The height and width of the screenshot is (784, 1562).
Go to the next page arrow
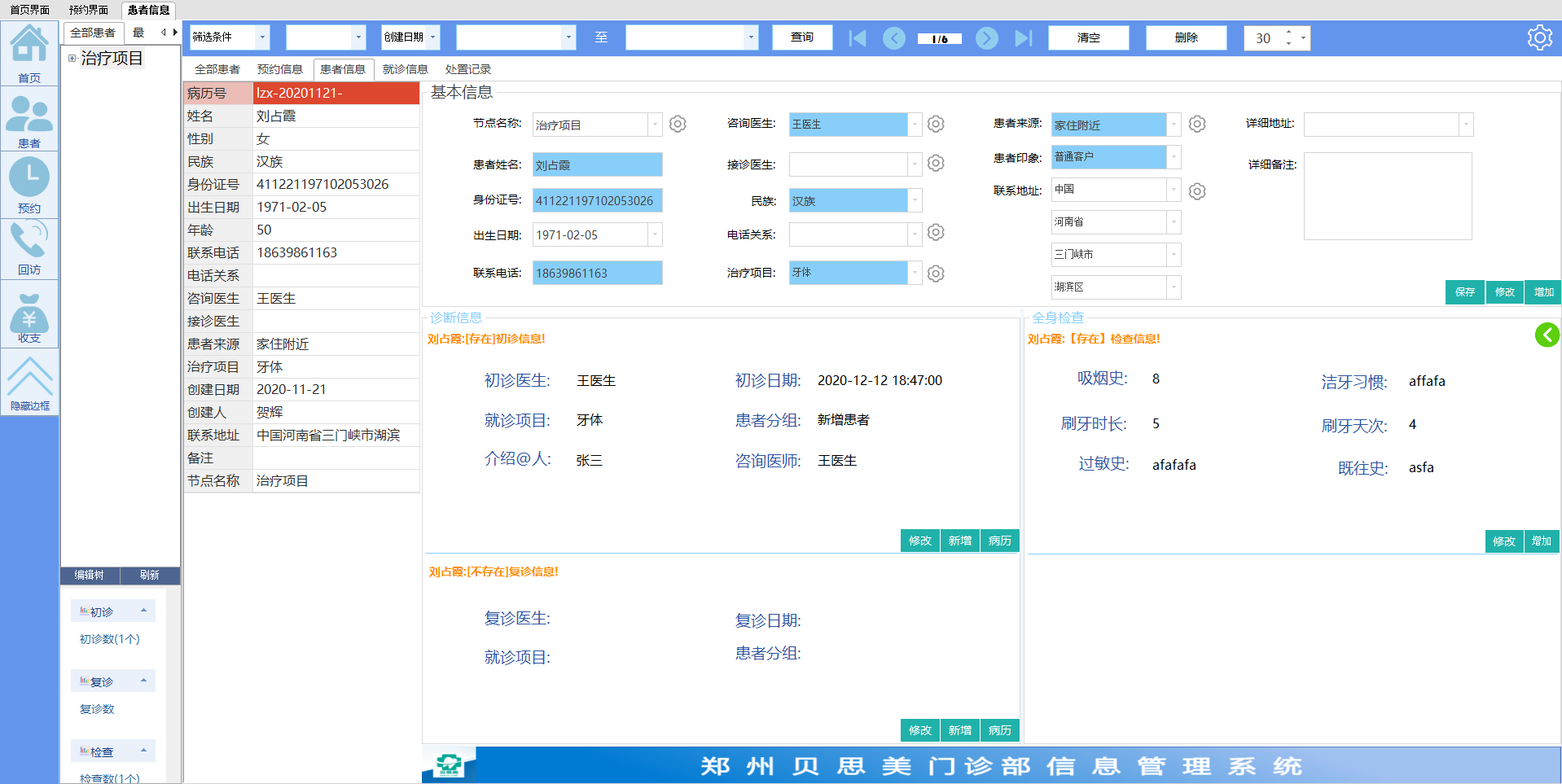point(986,38)
